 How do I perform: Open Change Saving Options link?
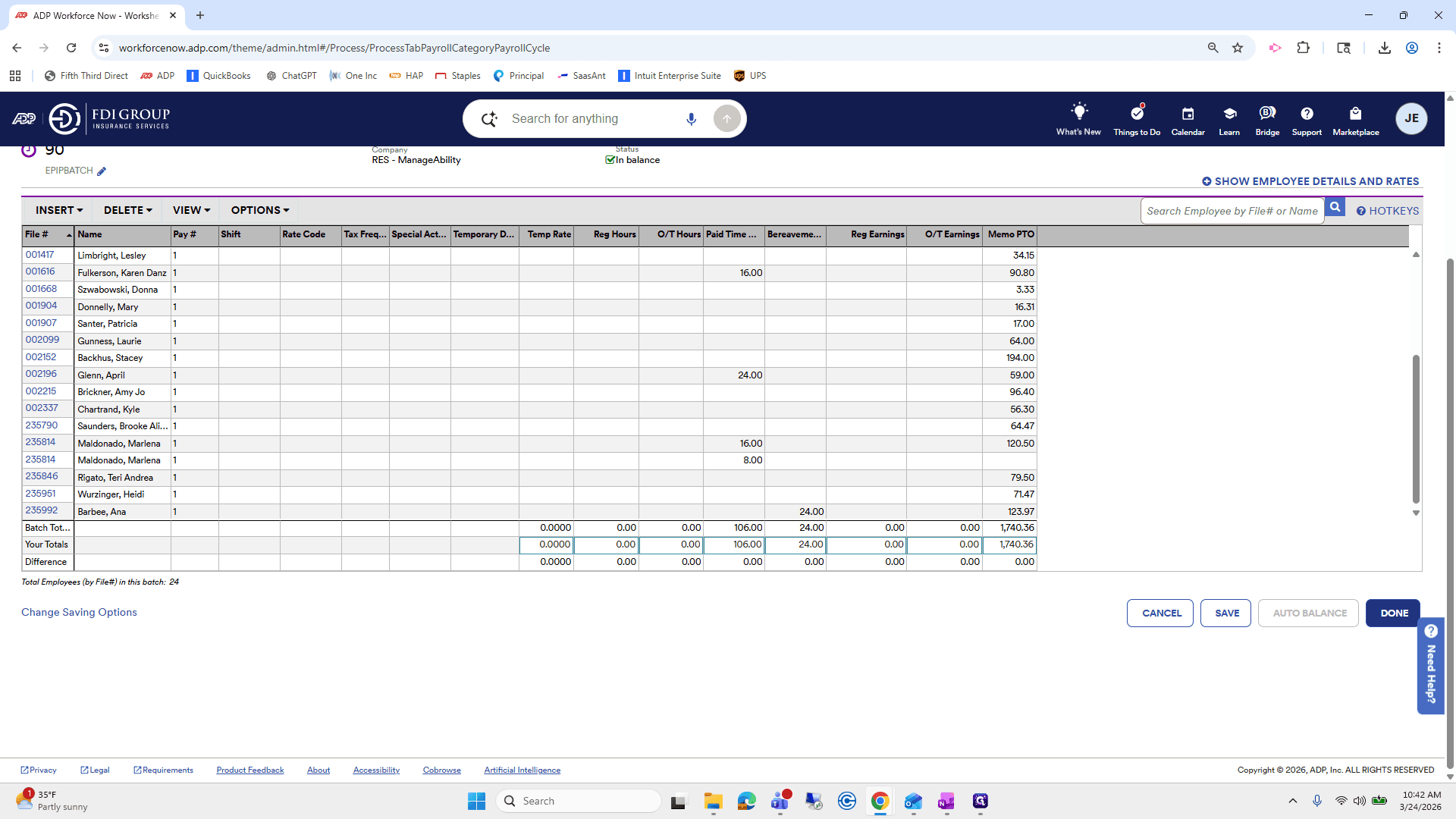[79, 612]
